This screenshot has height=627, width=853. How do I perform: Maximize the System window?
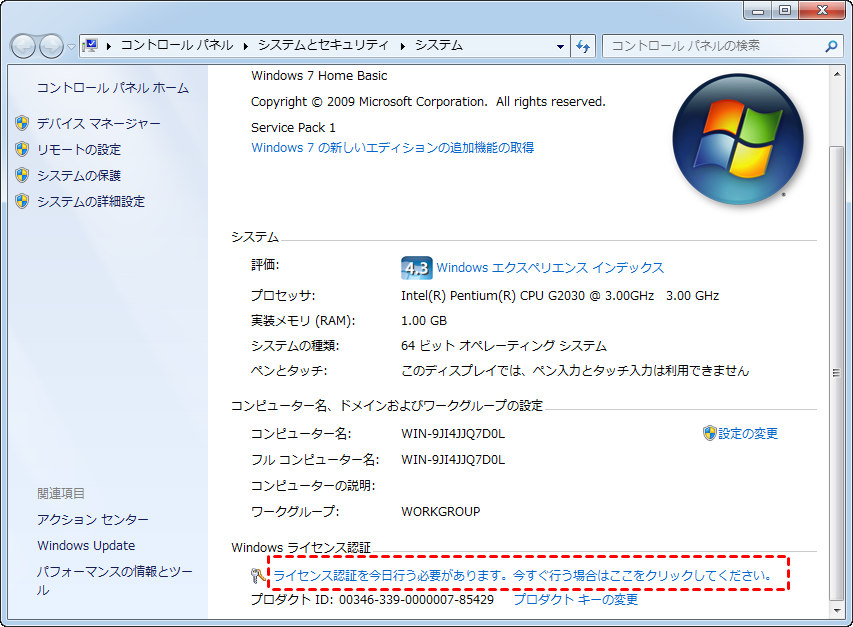tap(784, 10)
